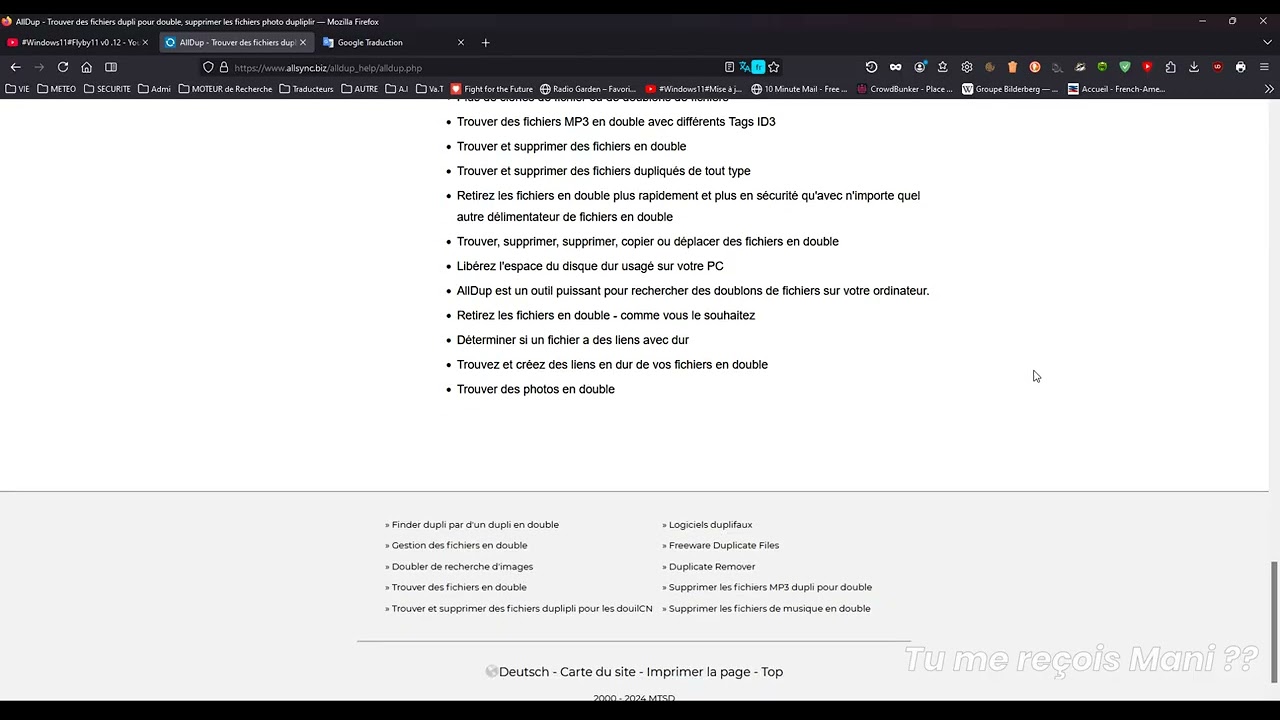Open the mask-shaped private browsing icon
Viewport: 1280px width, 720px height.
(895, 67)
